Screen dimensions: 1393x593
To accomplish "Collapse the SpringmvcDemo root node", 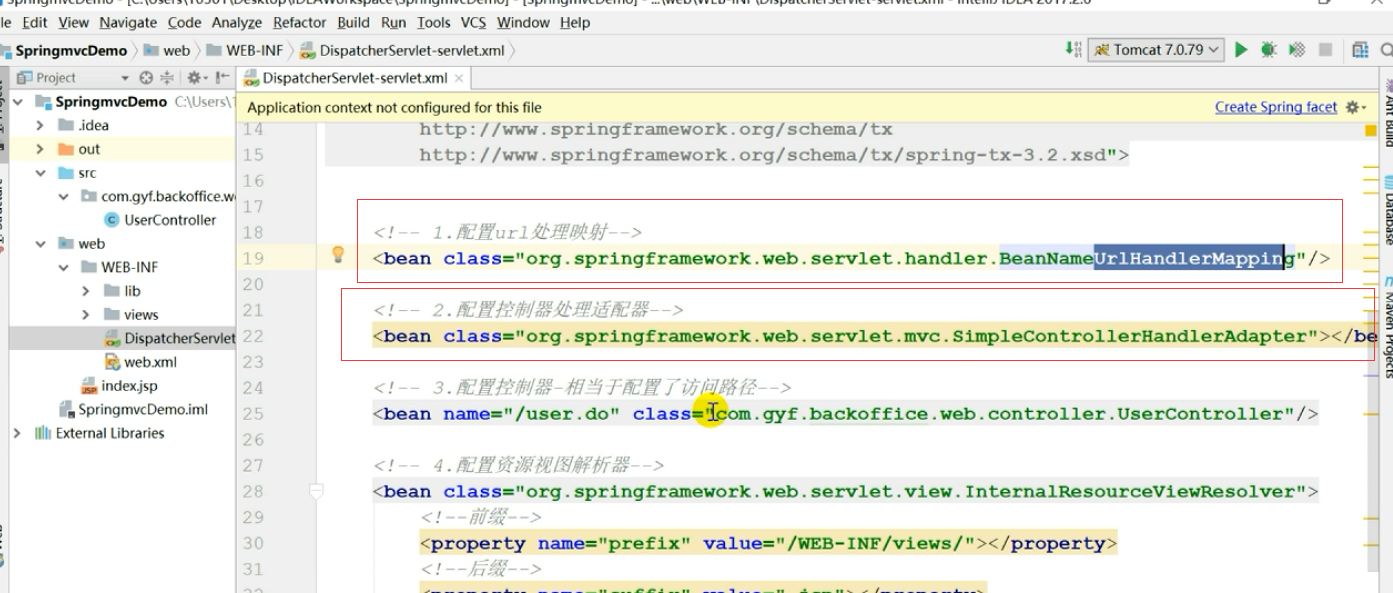I will coord(17,102).
